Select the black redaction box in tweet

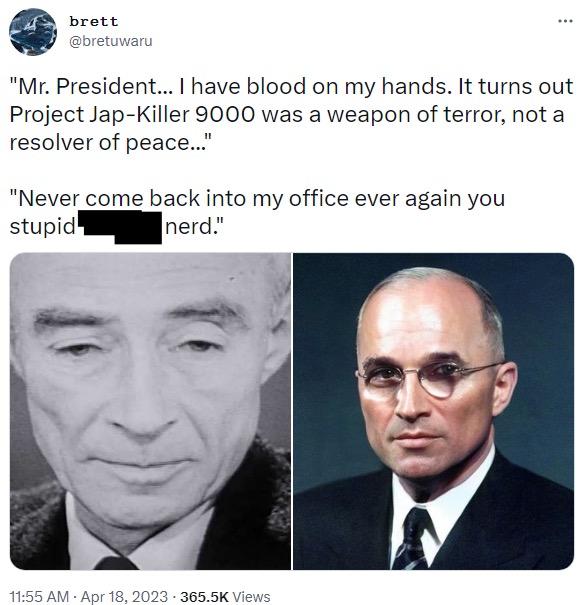click(x=120, y=227)
